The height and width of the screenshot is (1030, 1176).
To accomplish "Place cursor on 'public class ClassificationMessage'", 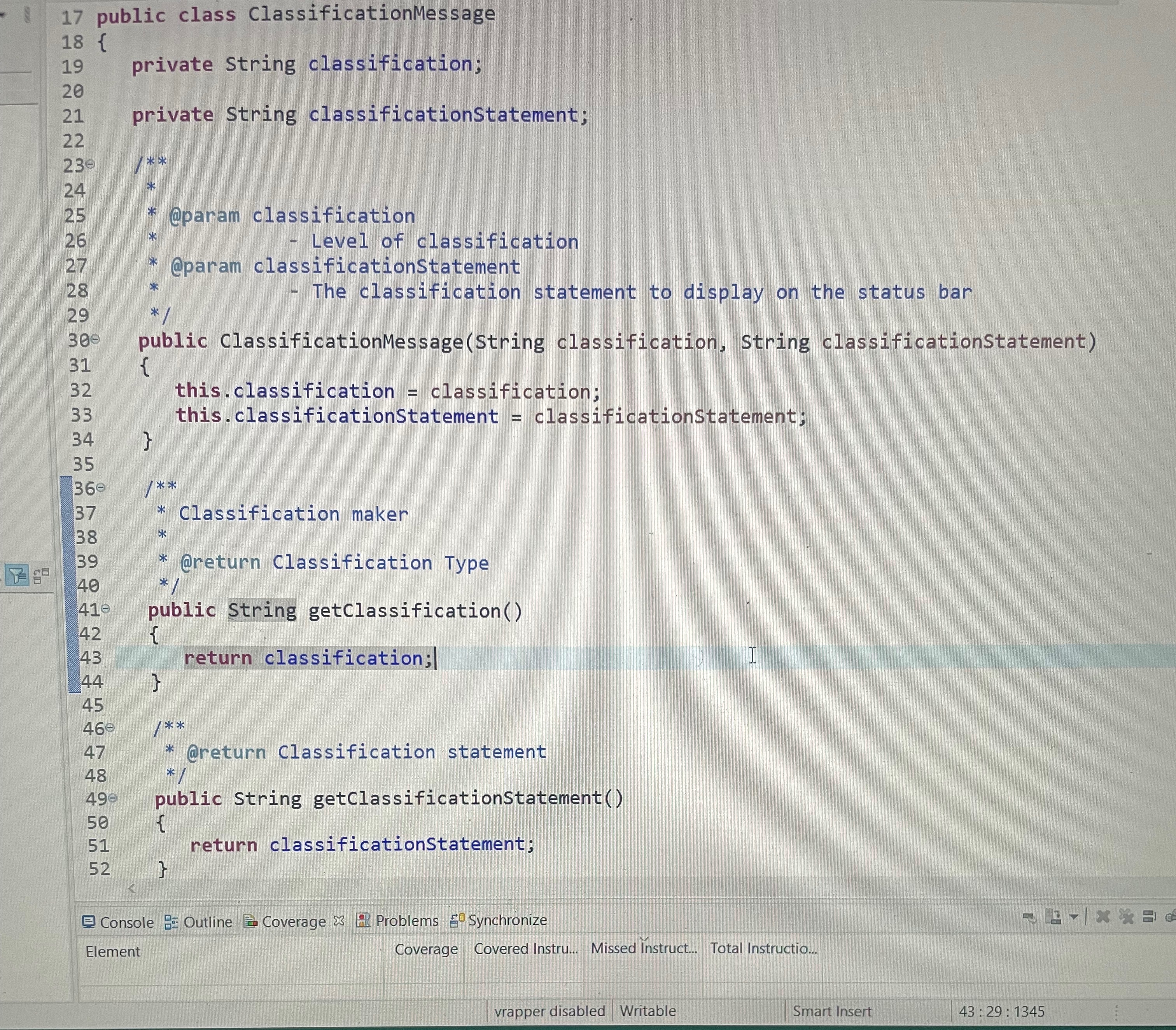I will [296, 14].
